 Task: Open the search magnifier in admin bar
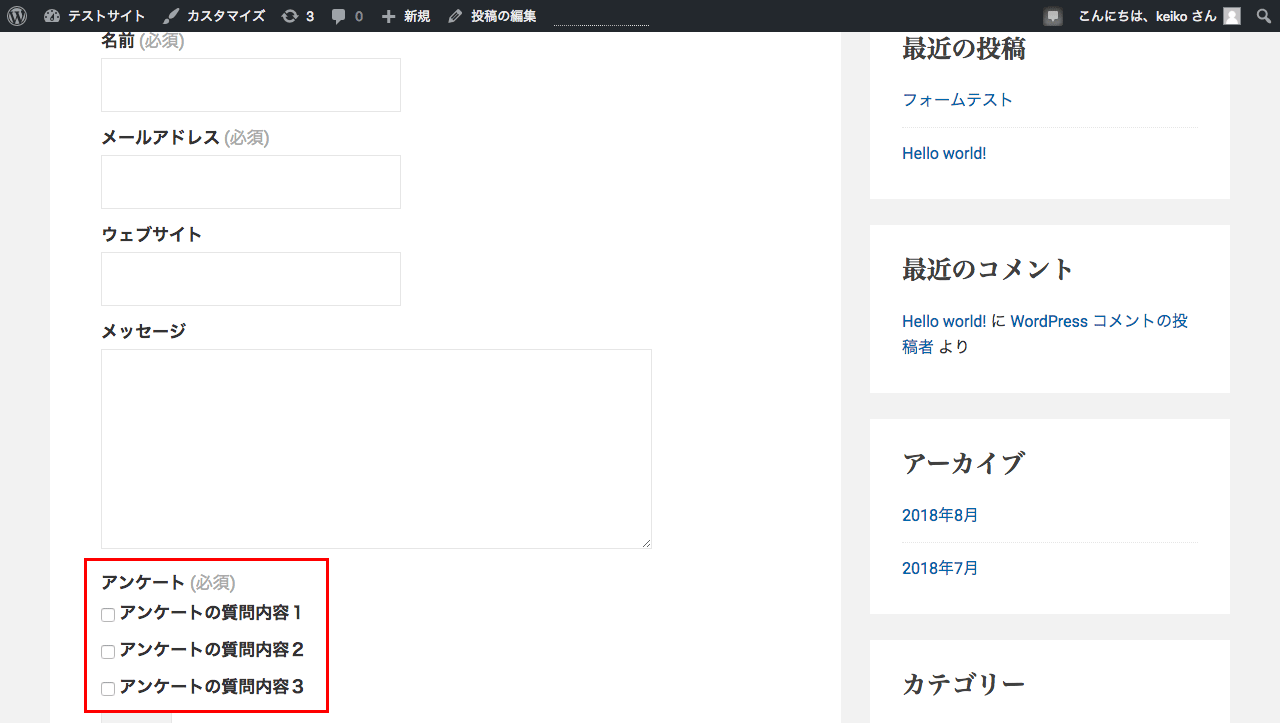click(x=1263, y=16)
